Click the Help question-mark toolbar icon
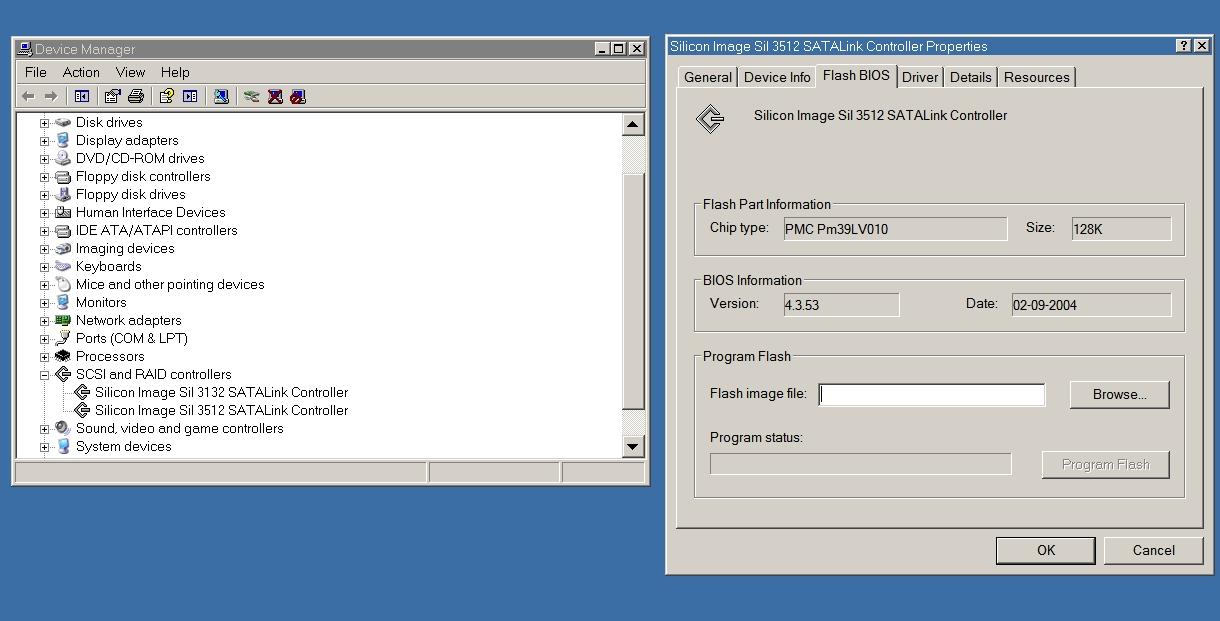Viewport: 1220px width, 621px height. click(166, 96)
